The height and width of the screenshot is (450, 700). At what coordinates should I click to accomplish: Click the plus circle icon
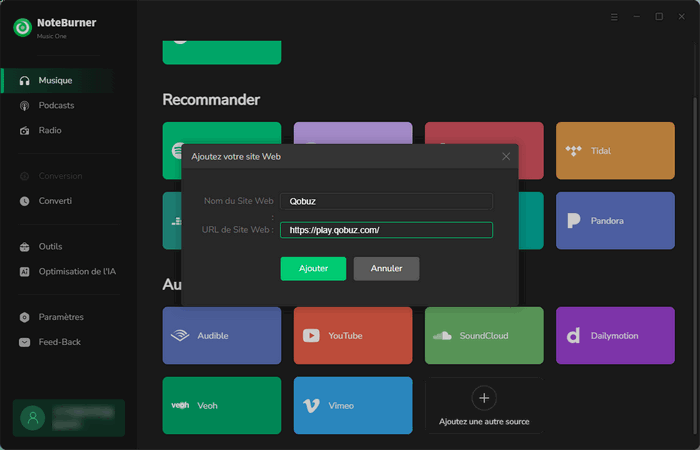pyautogui.click(x=484, y=398)
